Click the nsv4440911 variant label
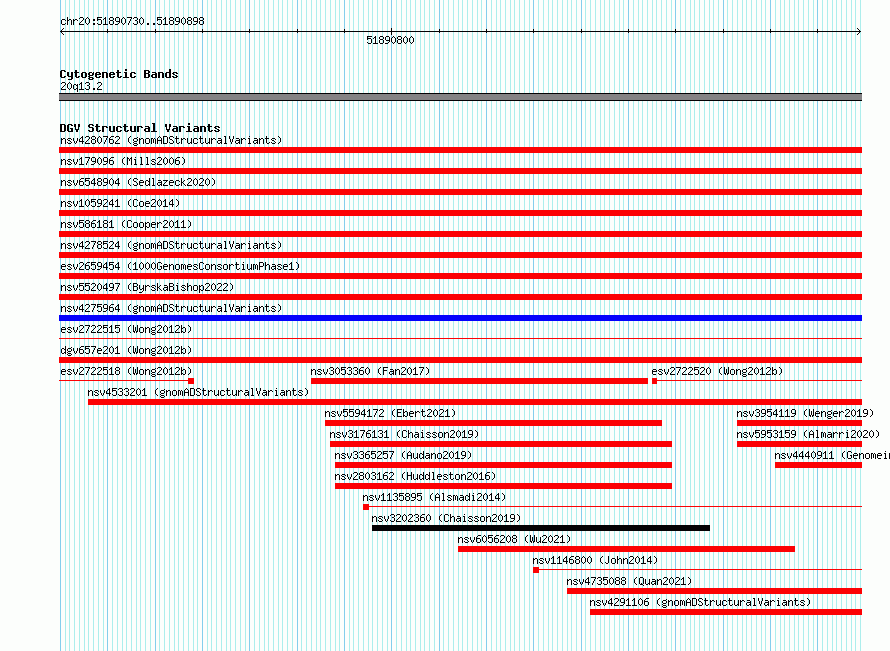This screenshot has height=651, width=890. click(x=832, y=455)
